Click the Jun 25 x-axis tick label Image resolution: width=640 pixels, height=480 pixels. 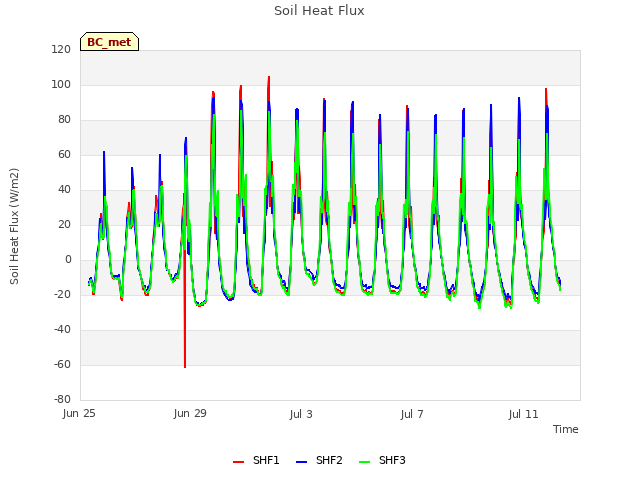(79, 413)
